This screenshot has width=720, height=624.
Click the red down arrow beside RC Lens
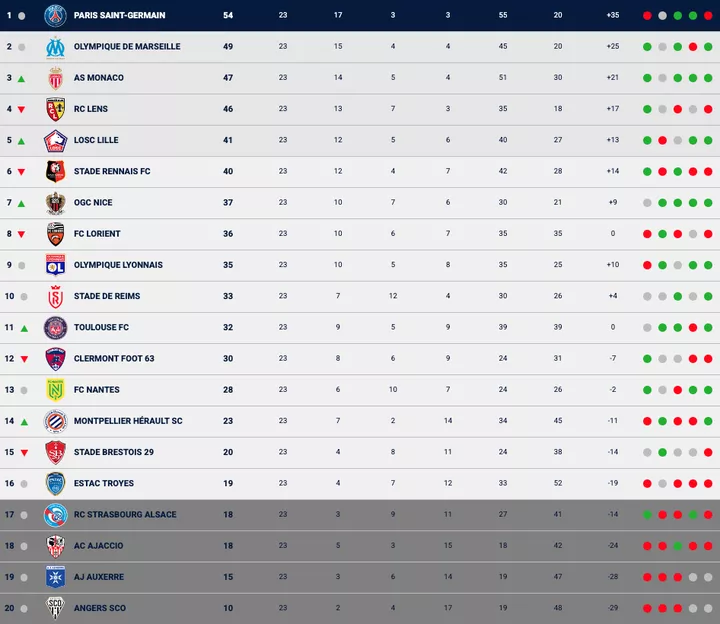(21, 110)
